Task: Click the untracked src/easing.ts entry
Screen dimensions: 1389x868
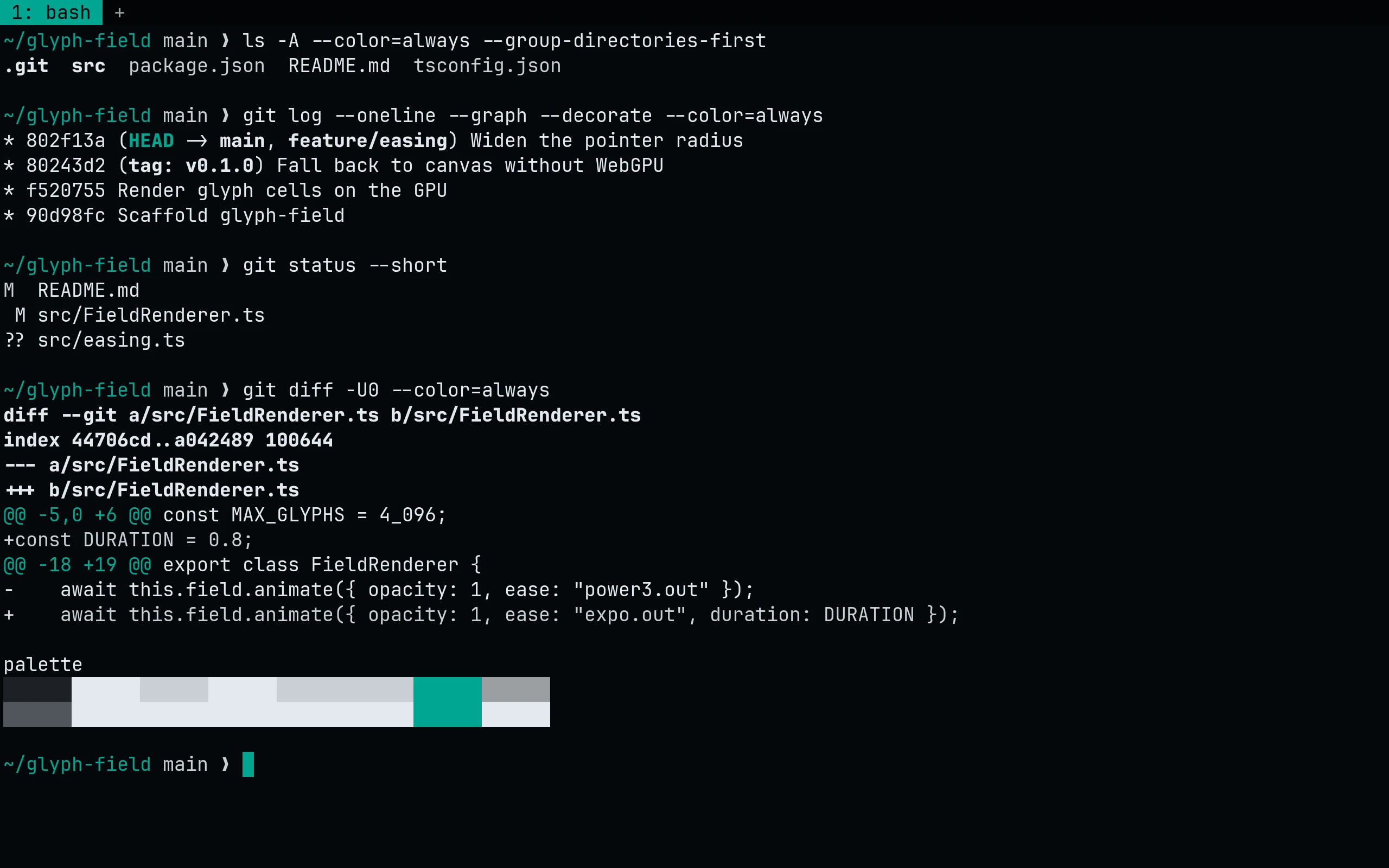Action: coord(111,341)
